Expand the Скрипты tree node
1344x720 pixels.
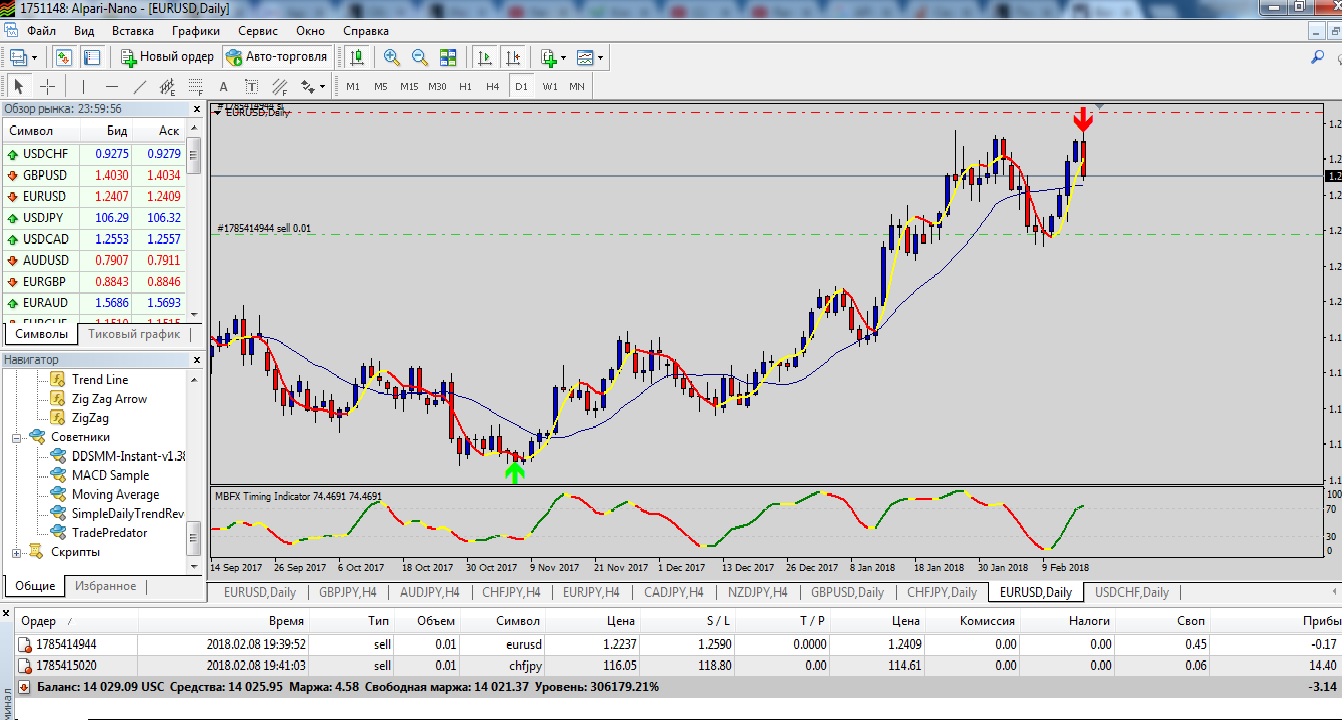[x=16, y=552]
